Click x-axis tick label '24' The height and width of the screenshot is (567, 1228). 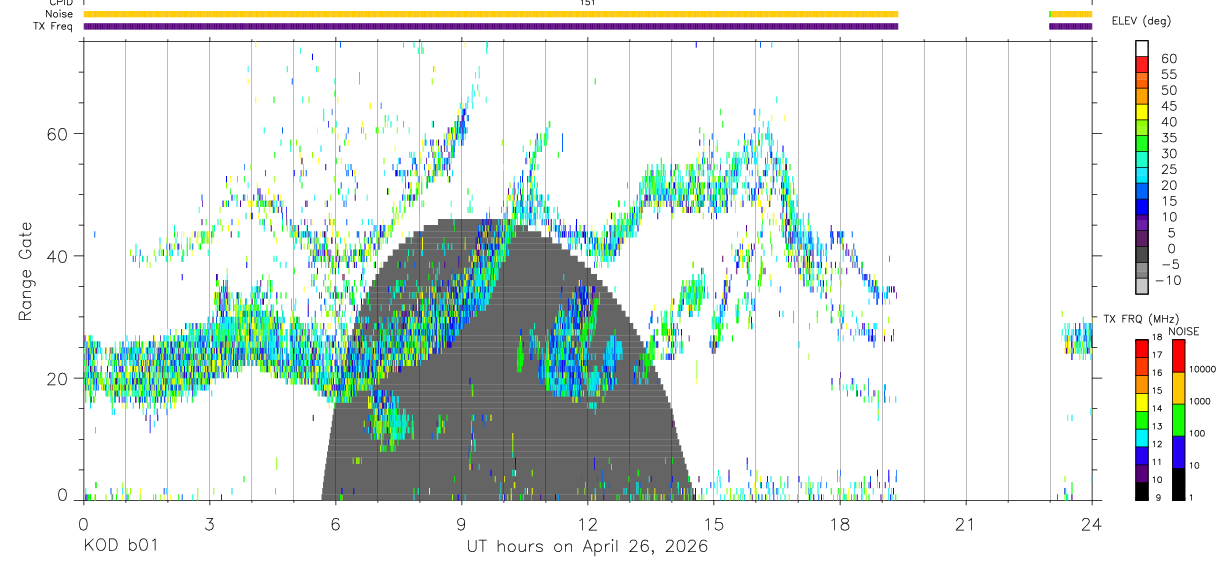click(1091, 524)
